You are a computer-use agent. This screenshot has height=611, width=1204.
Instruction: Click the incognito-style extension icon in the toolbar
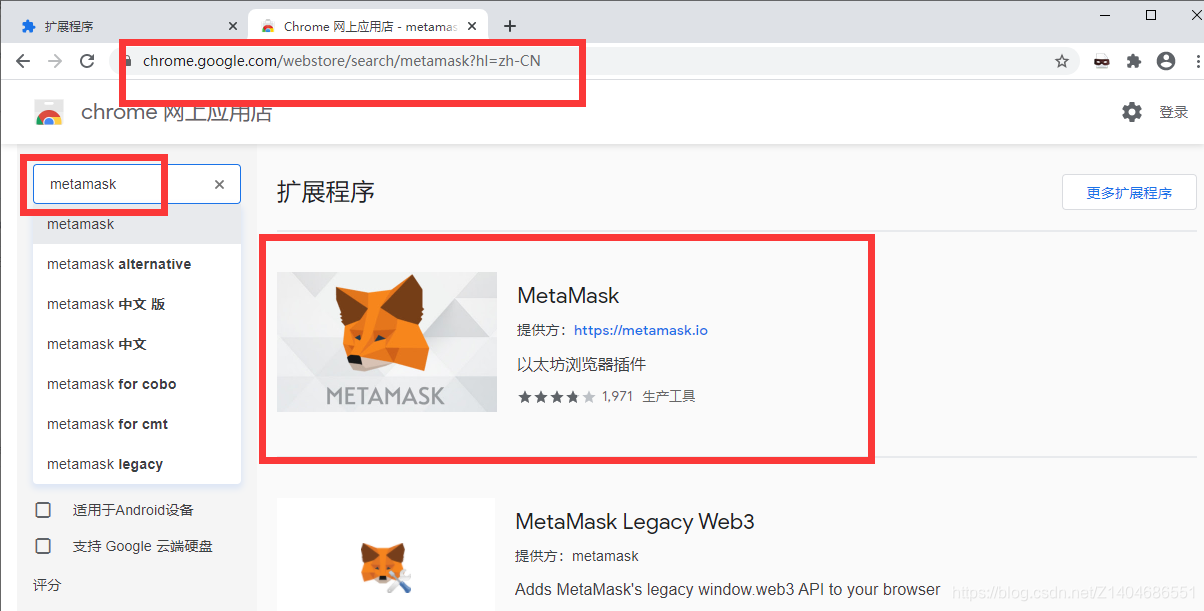click(1101, 61)
